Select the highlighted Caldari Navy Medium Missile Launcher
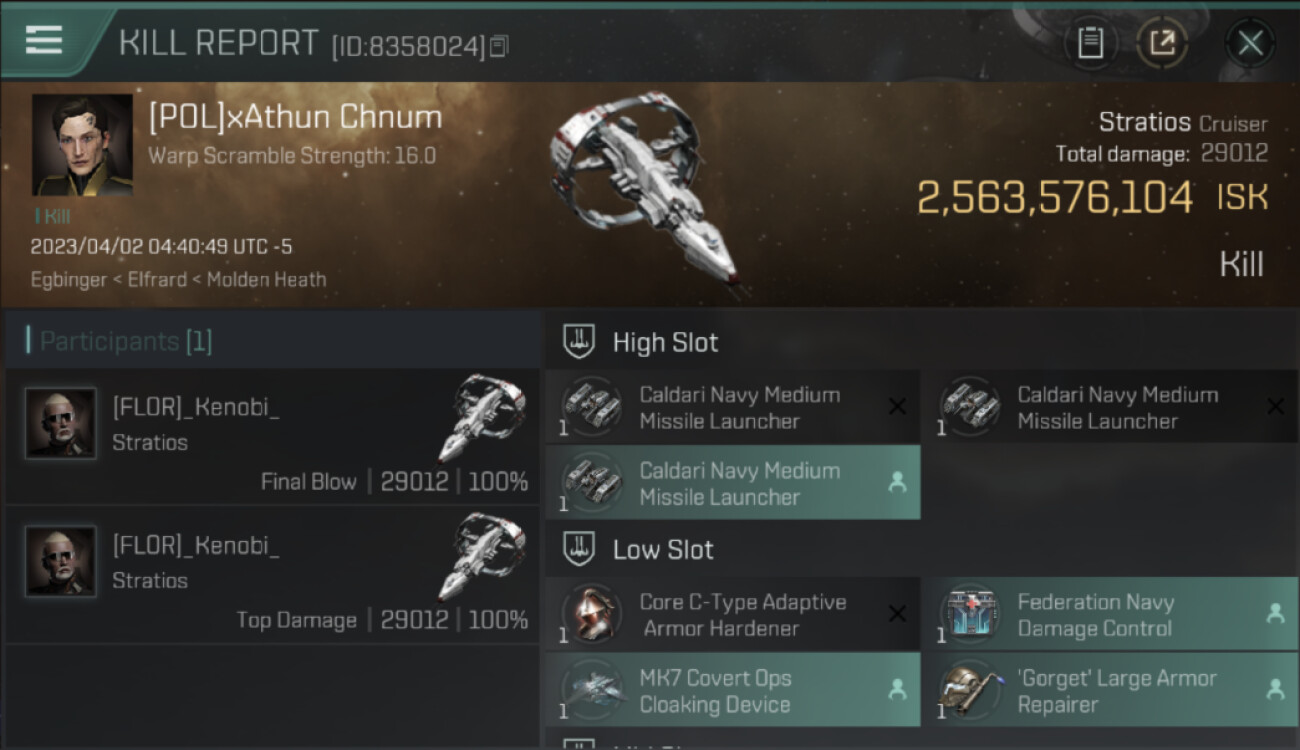Image resolution: width=1300 pixels, height=750 pixels. (732, 483)
